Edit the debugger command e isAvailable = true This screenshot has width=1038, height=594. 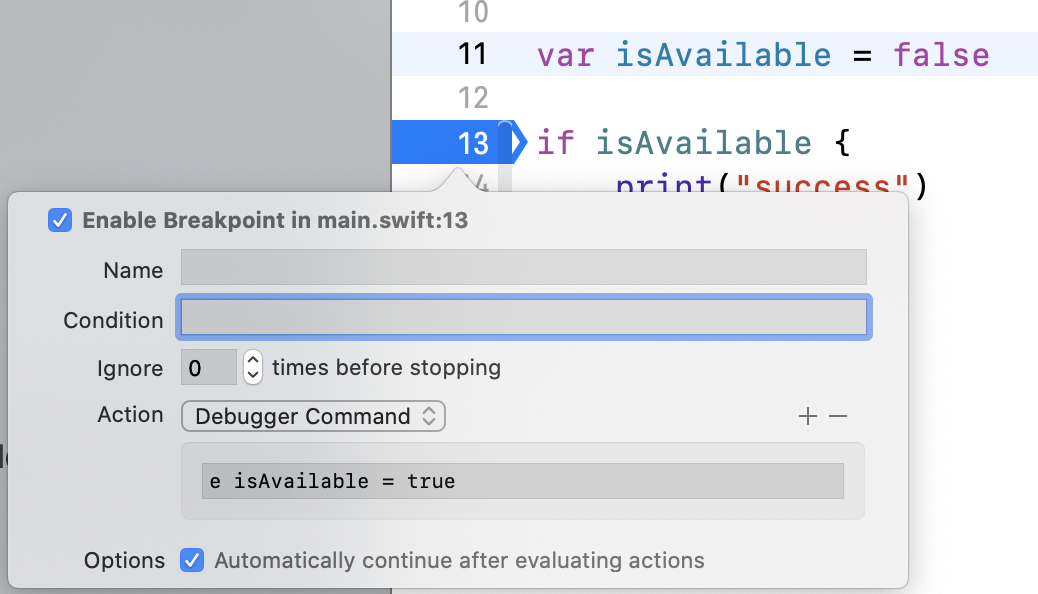click(x=520, y=481)
